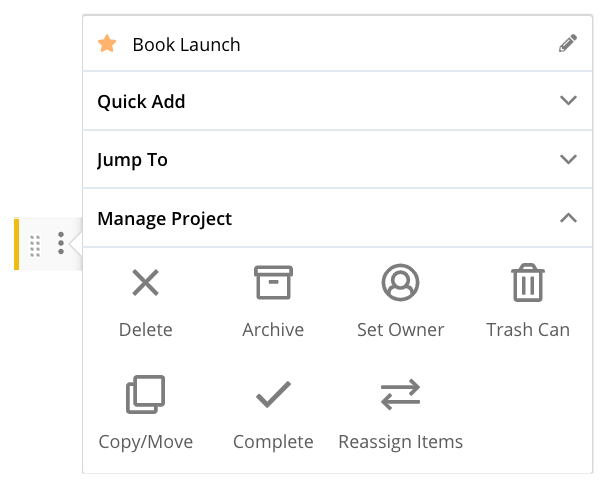This screenshot has width=605, height=485.
Task: Mark project with Complete checkmark icon
Action: (273, 394)
